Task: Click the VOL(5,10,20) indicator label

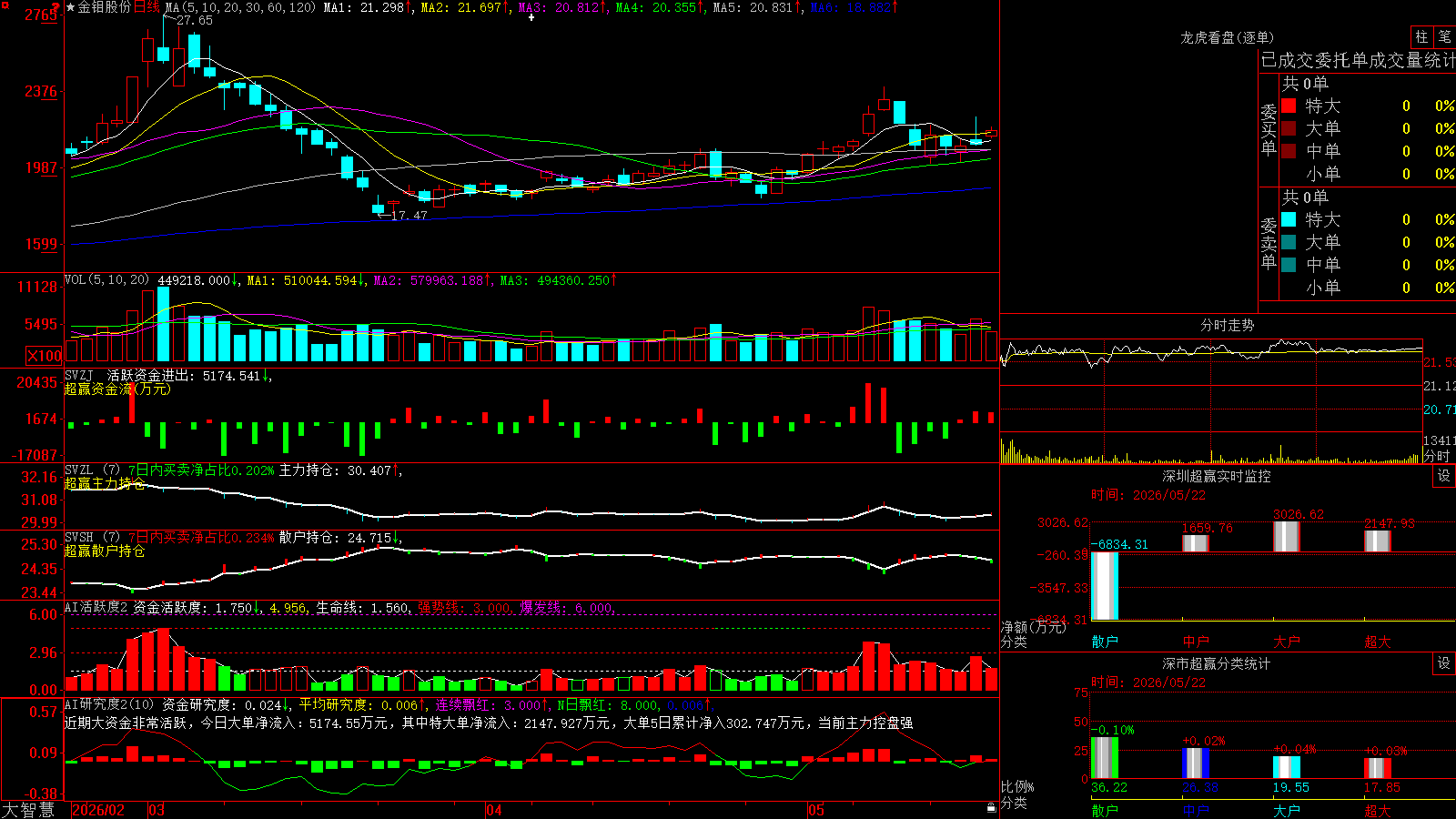Action: pos(106,280)
